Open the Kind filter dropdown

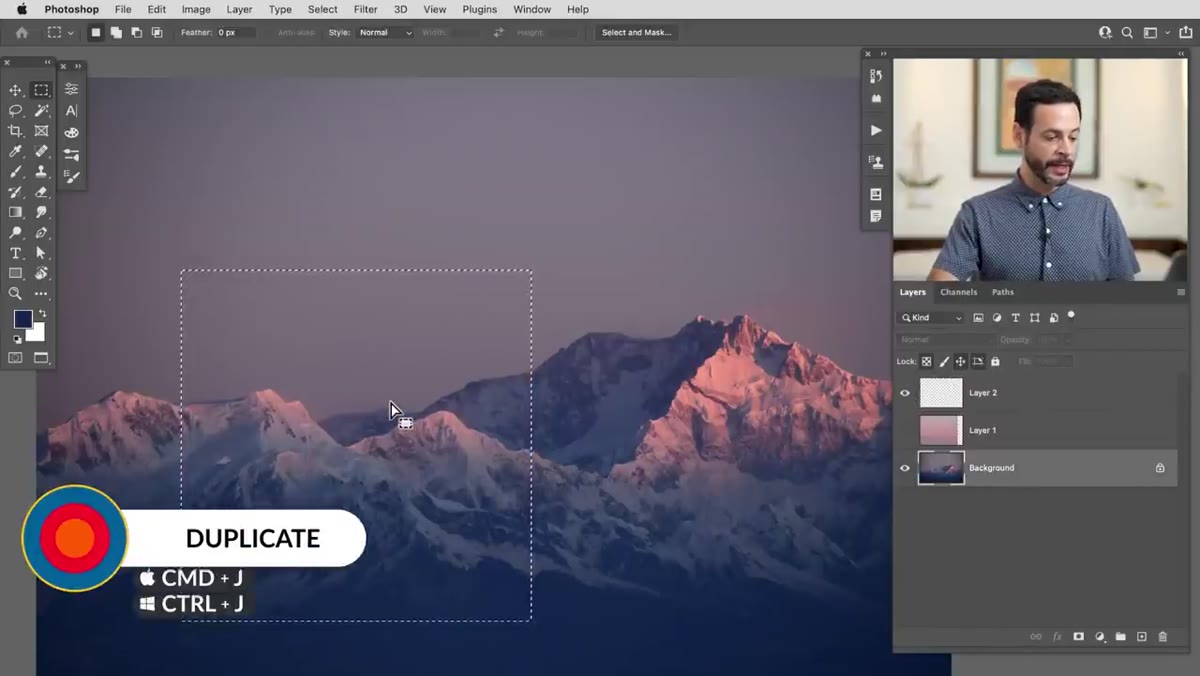932,318
